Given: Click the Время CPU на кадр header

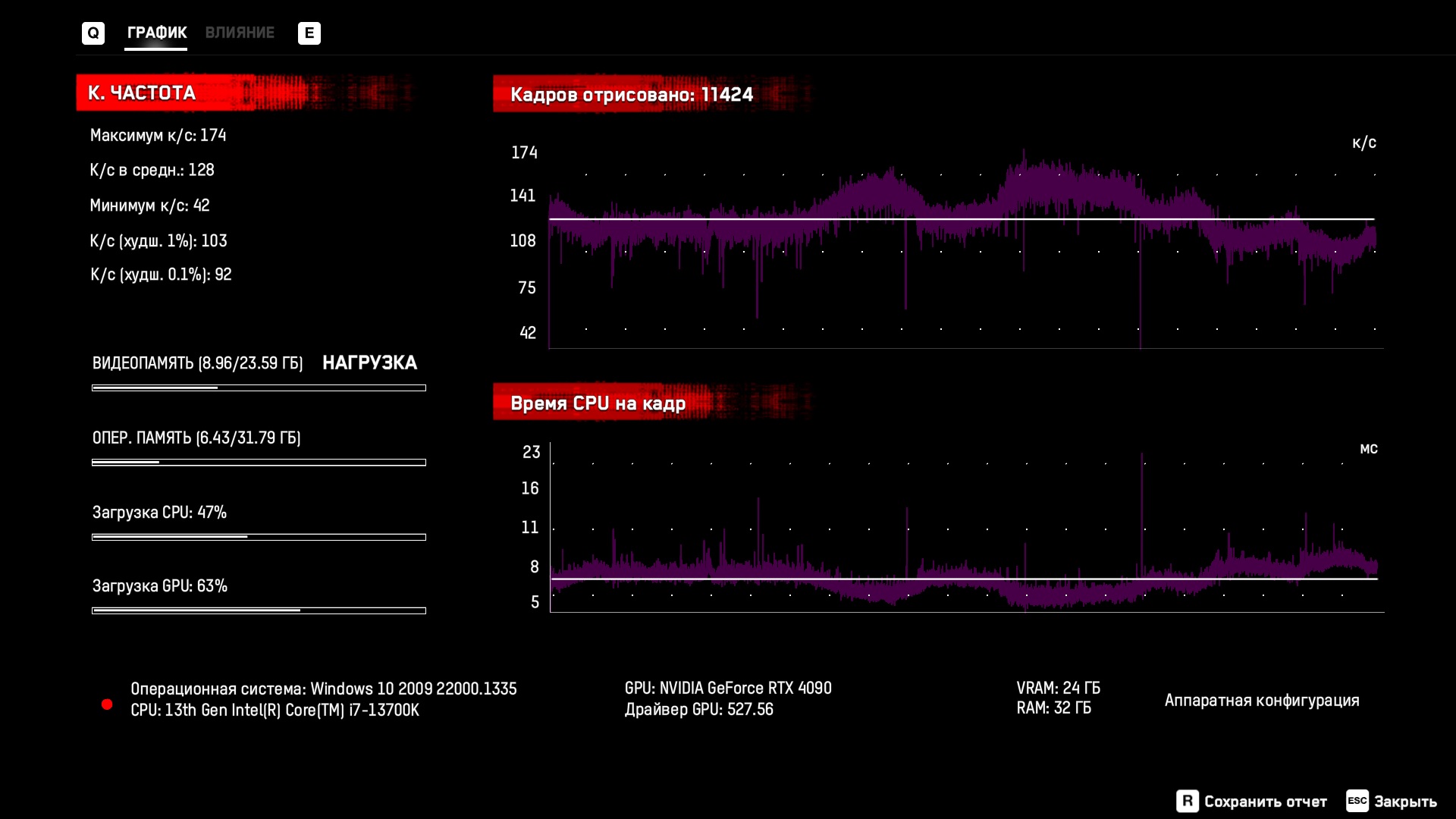Looking at the screenshot, I should 598,403.
